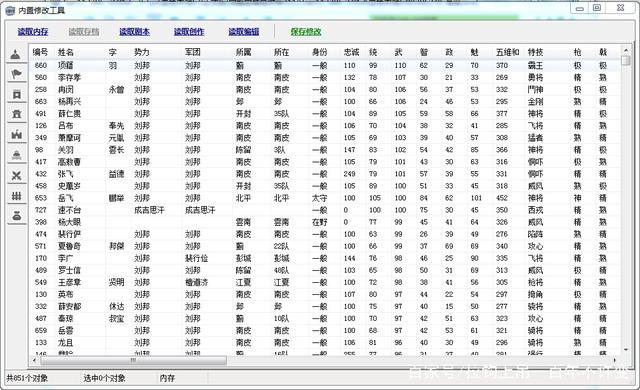
Task: Select the 薛仁贵 name cell
Action: tap(69, 114)
